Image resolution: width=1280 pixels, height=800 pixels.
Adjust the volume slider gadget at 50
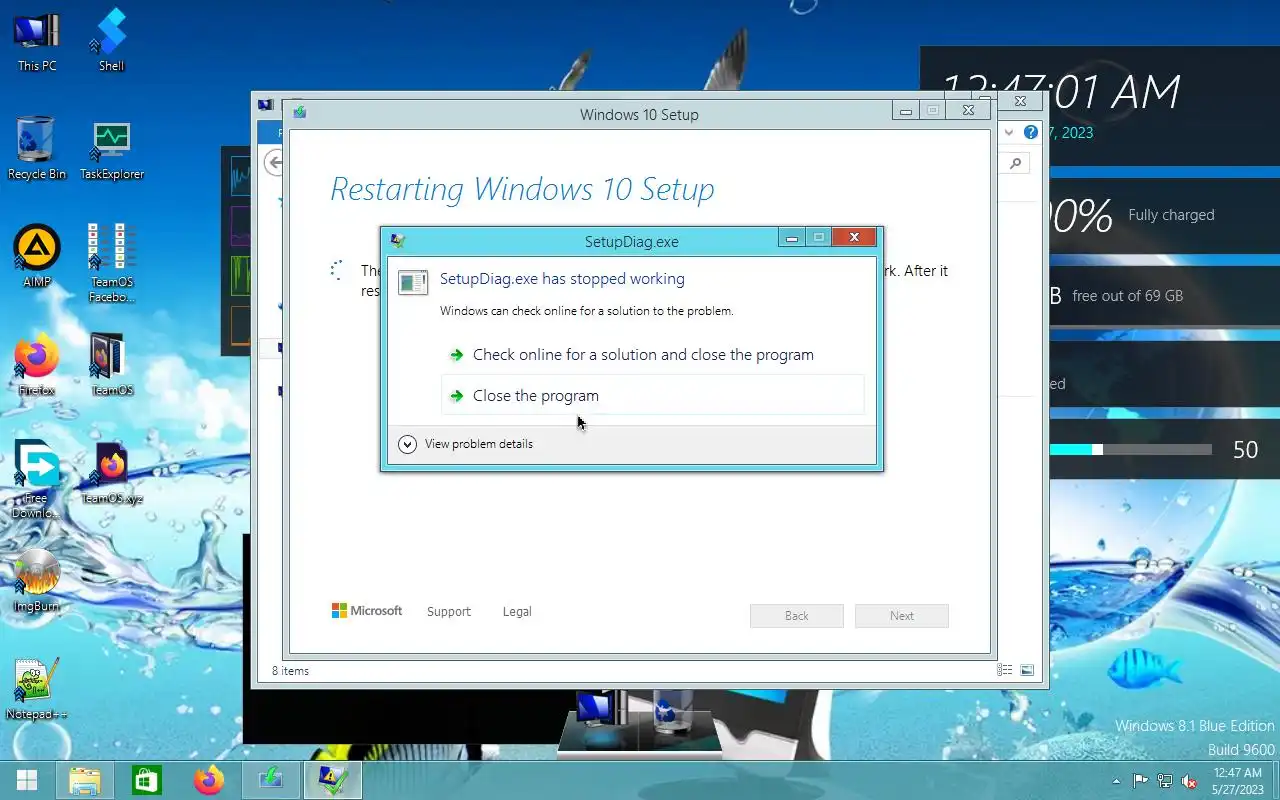[x=1097, y=450]
